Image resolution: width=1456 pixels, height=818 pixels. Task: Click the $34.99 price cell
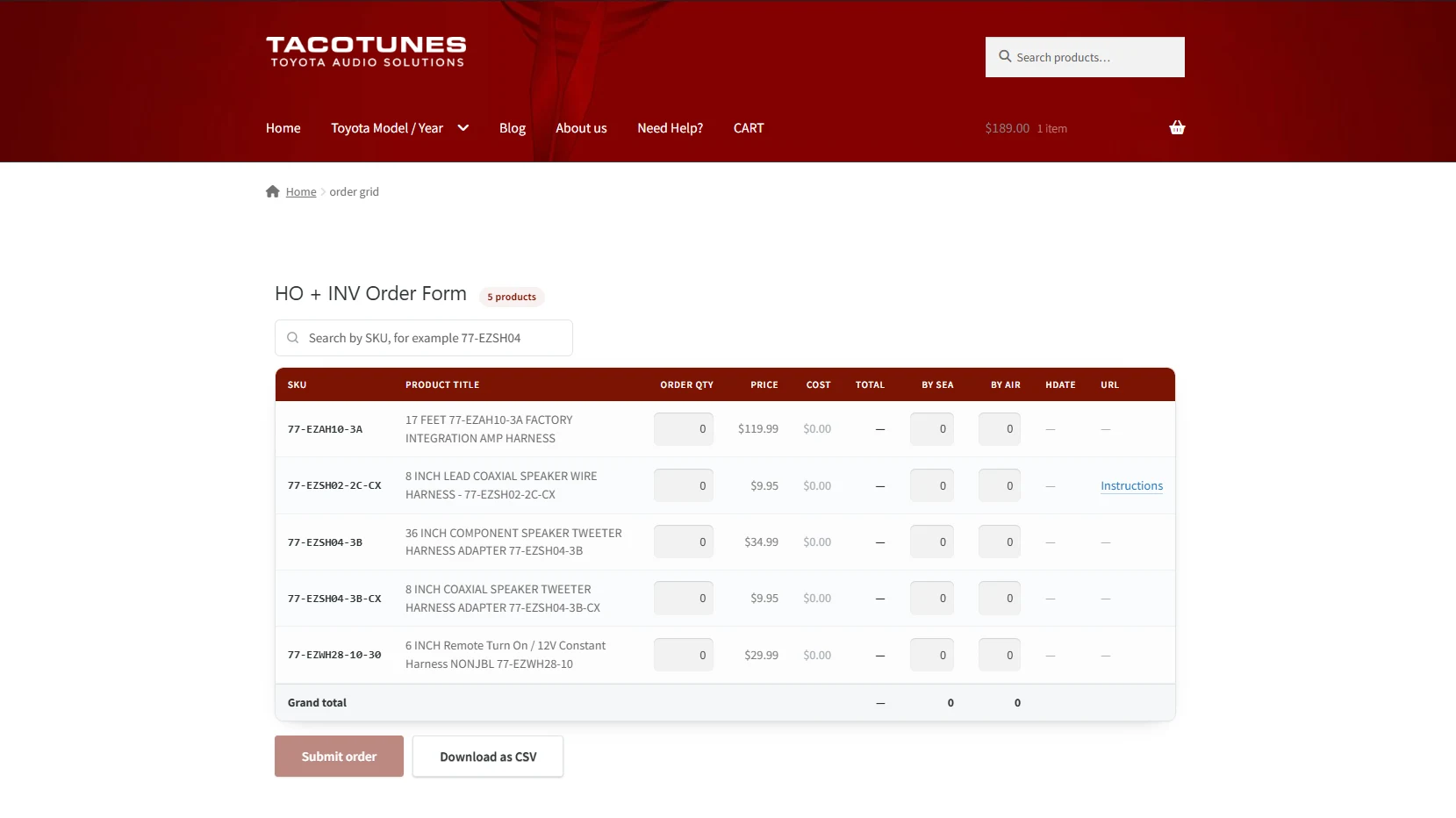(762, 542)
